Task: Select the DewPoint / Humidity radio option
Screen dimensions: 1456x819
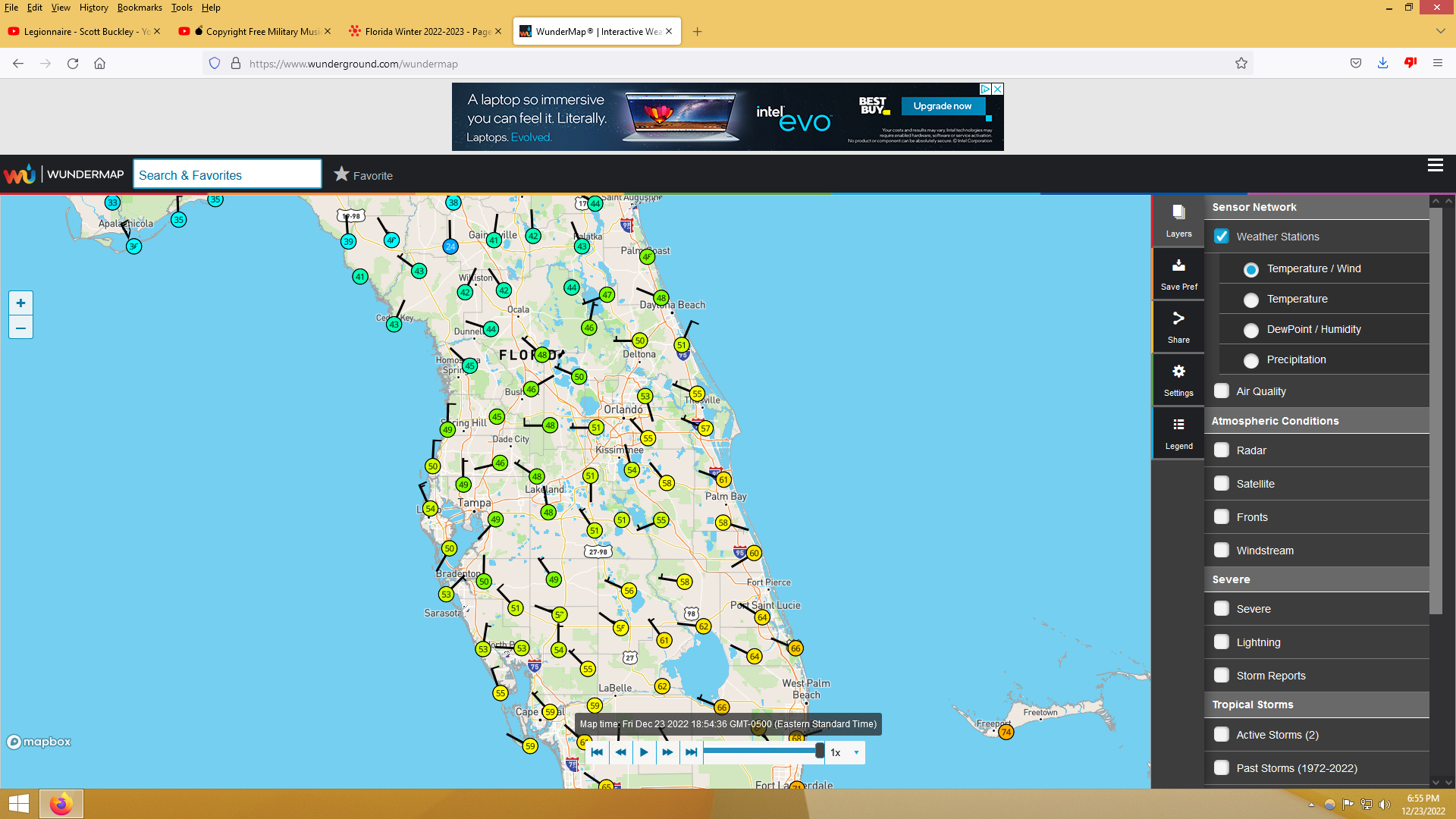Action: coord(1251,330)
